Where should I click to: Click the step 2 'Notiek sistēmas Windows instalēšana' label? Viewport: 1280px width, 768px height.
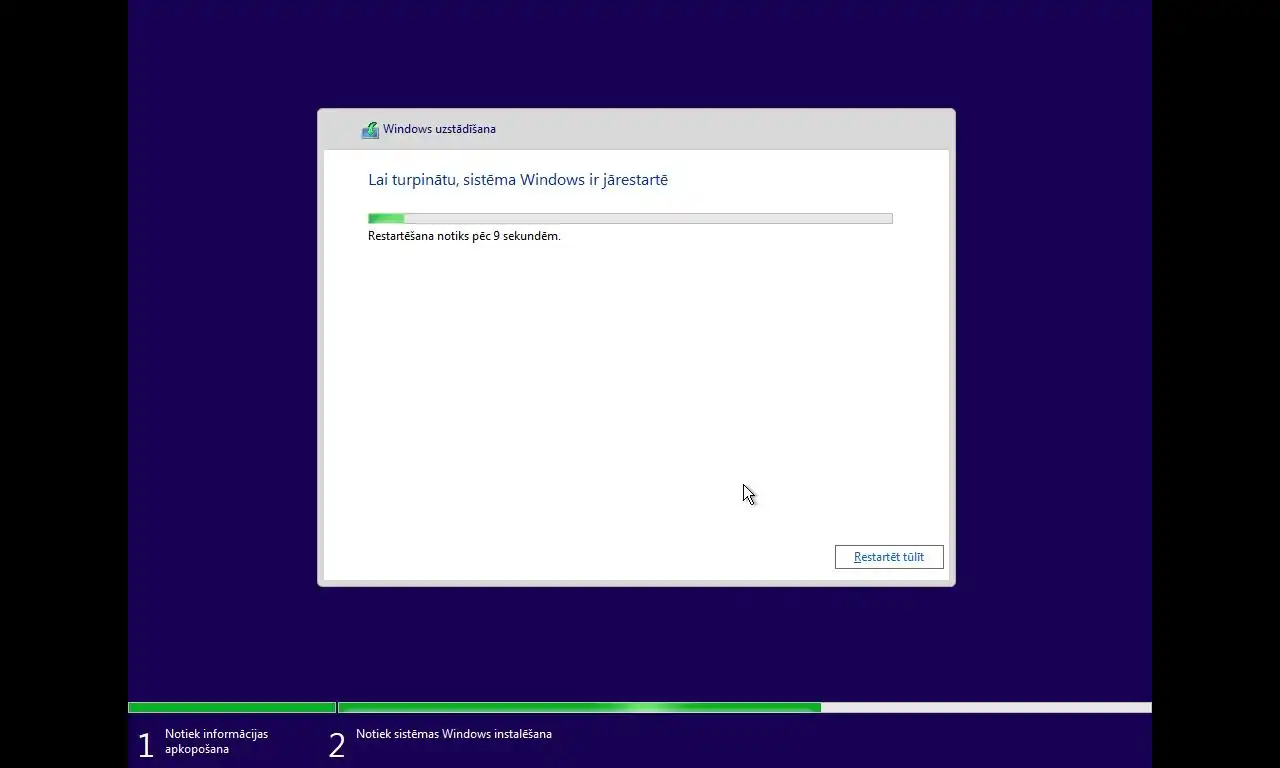454,734
